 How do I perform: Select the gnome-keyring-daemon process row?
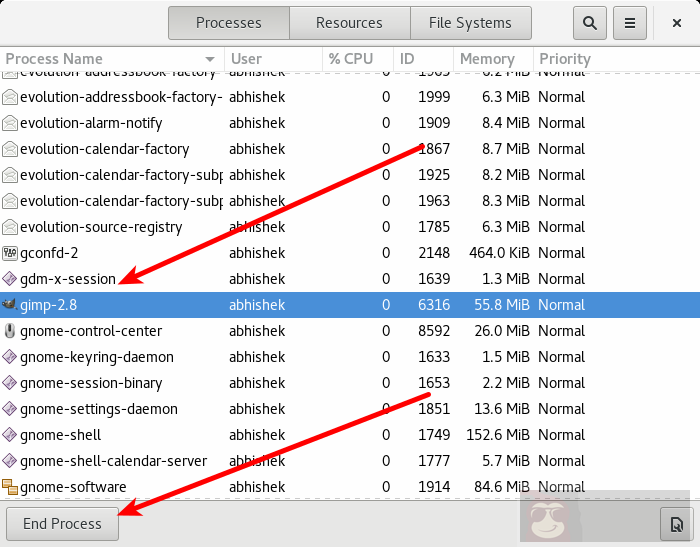[300, 357]
